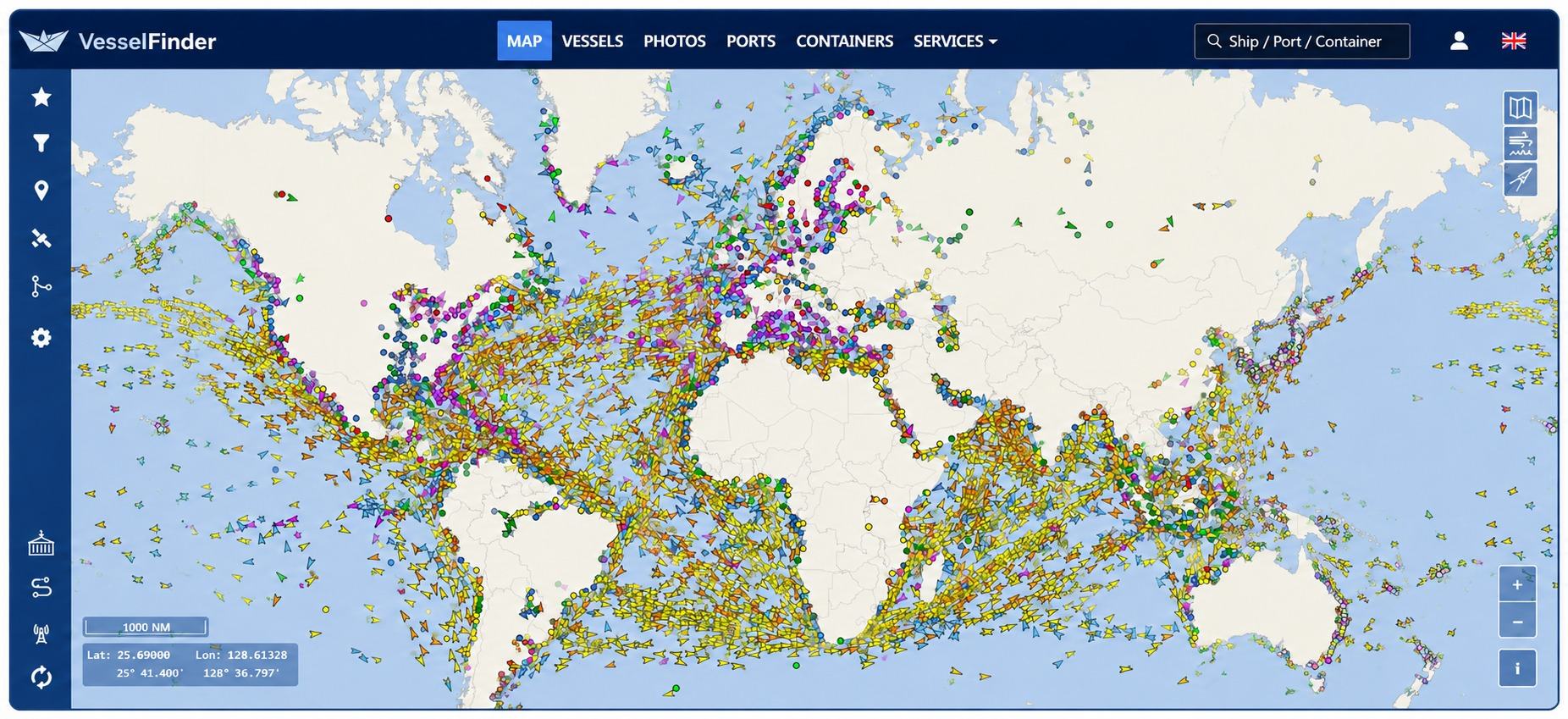Click the Lat/Lon coordinates readout

[190, 665]
